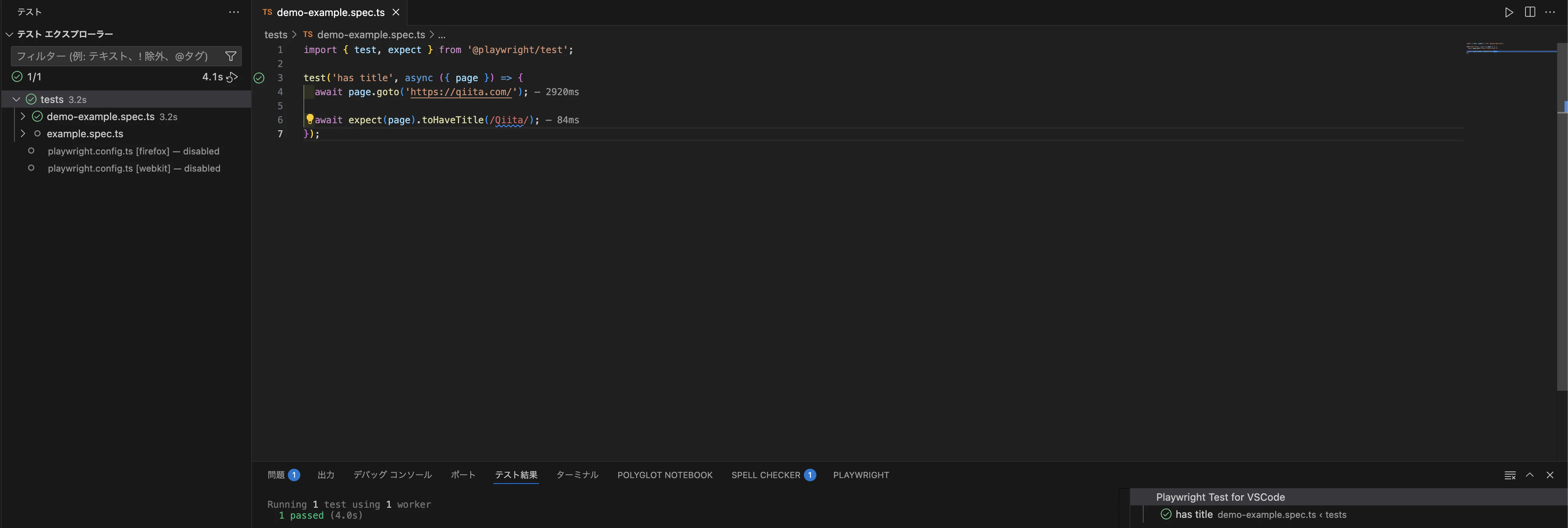
Task: Click the filter funnel icon in test explorer
Action: pyautogui.click(x=231, y=56)
